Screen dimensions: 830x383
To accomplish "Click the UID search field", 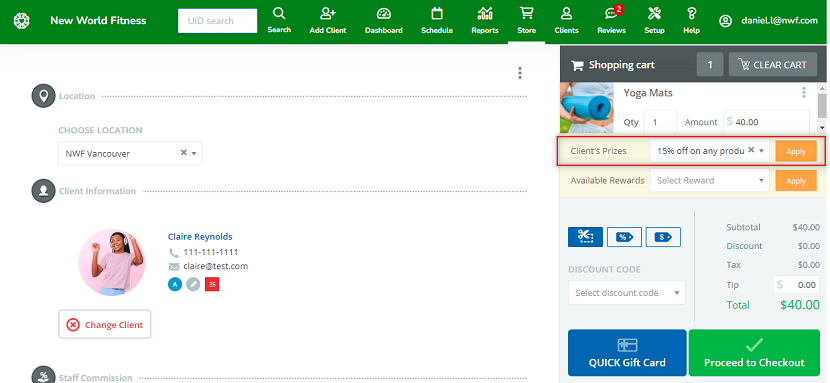I will tap(218, 21).
